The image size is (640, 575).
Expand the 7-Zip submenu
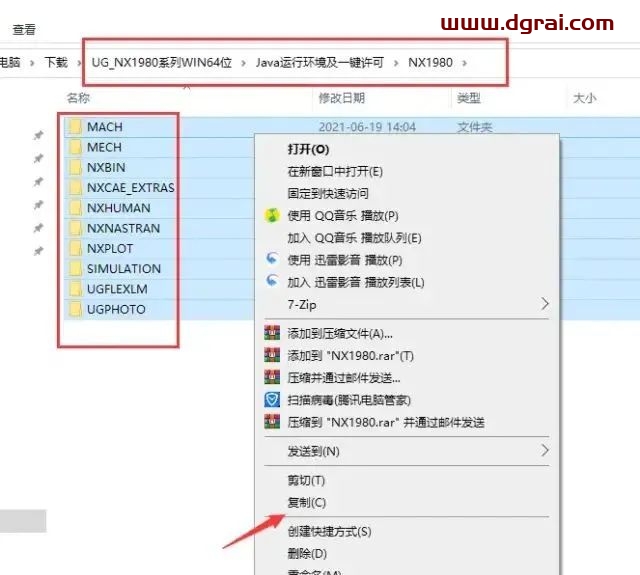407,304
